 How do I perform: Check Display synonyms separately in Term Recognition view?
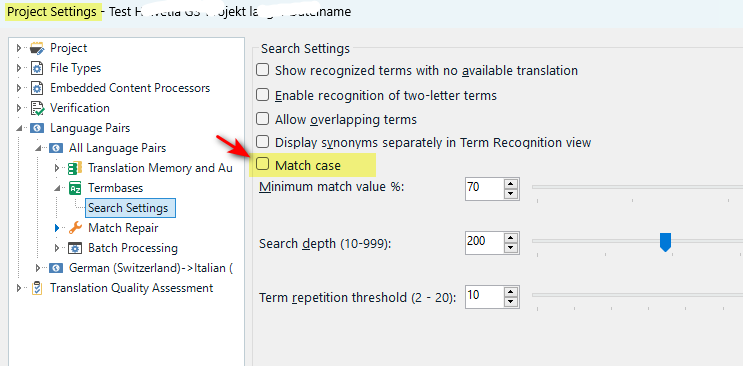tap(263, 141)
